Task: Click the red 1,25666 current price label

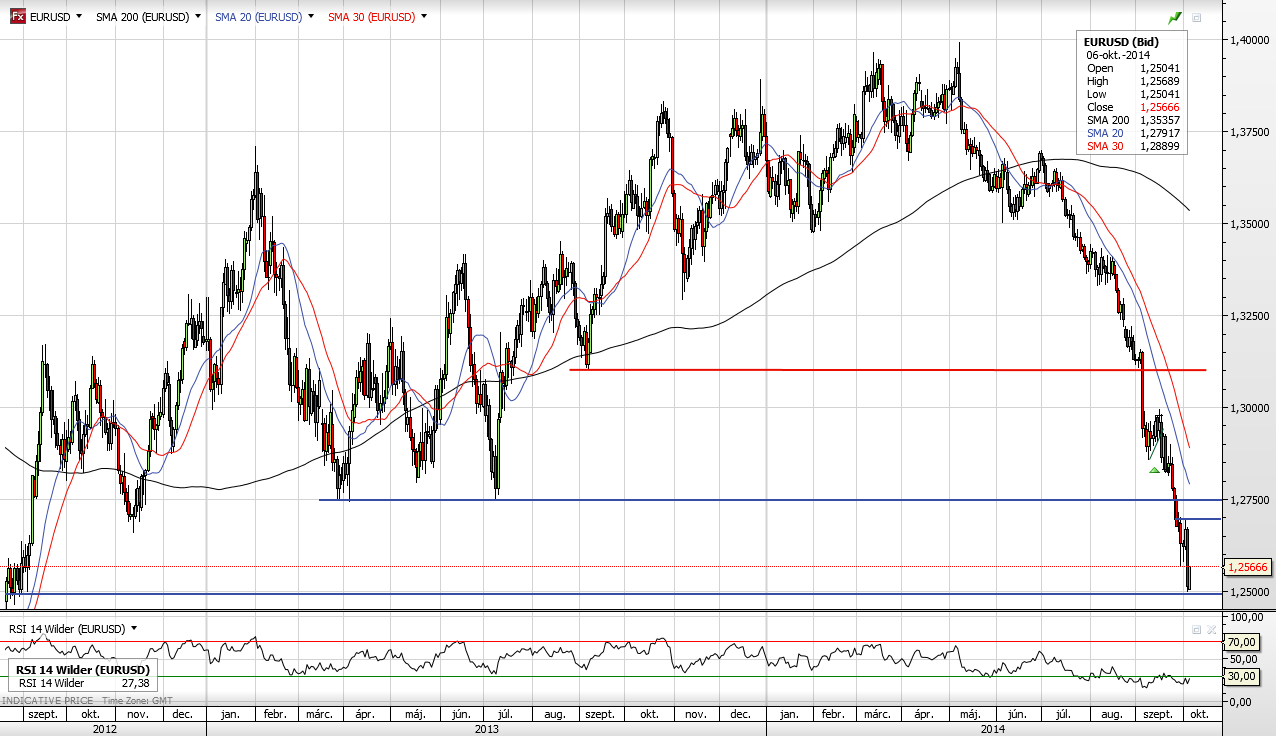Action: point(1248,567)
